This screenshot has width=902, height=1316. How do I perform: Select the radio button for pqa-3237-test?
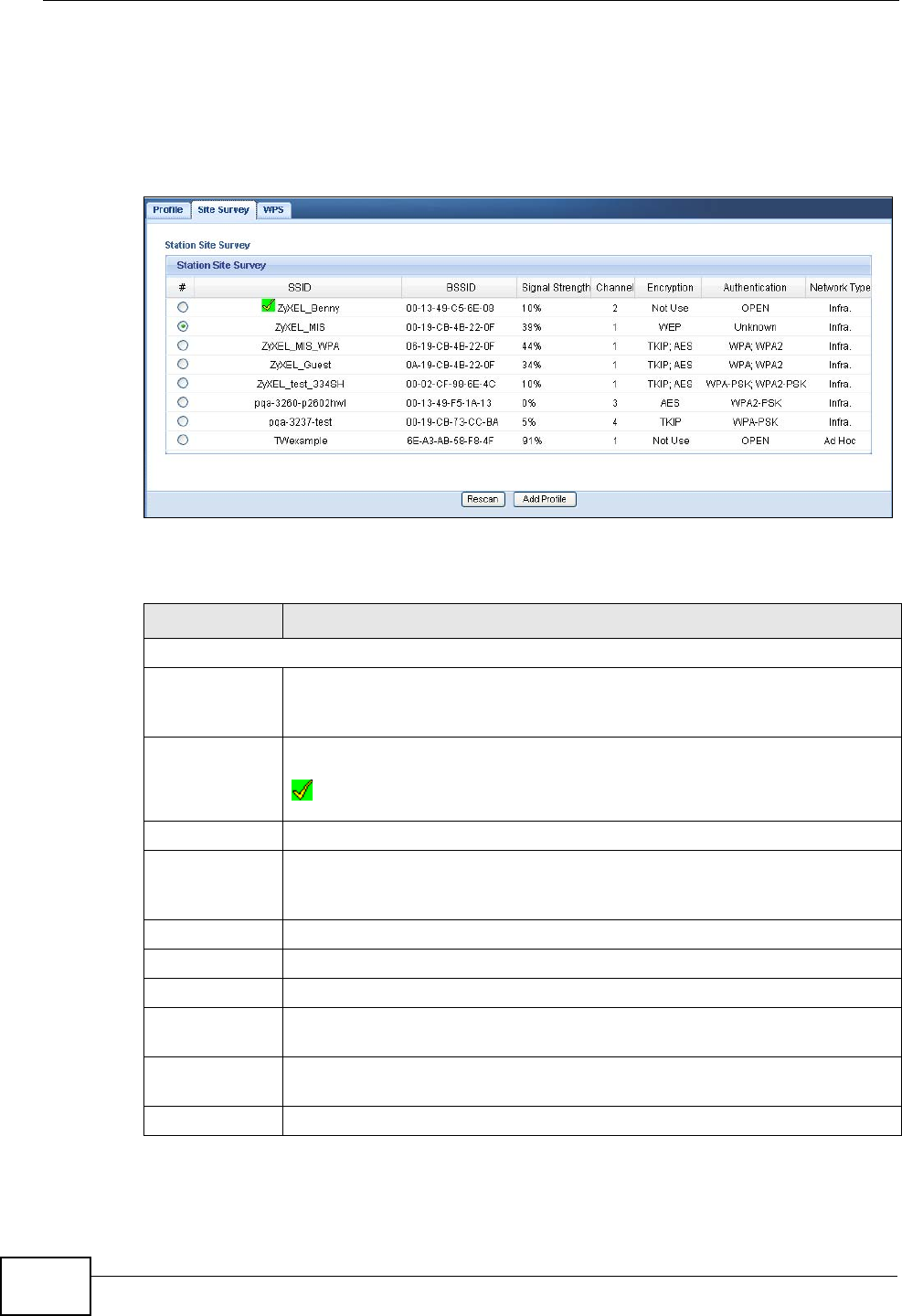pyautogui.click(x=183, y=421)
